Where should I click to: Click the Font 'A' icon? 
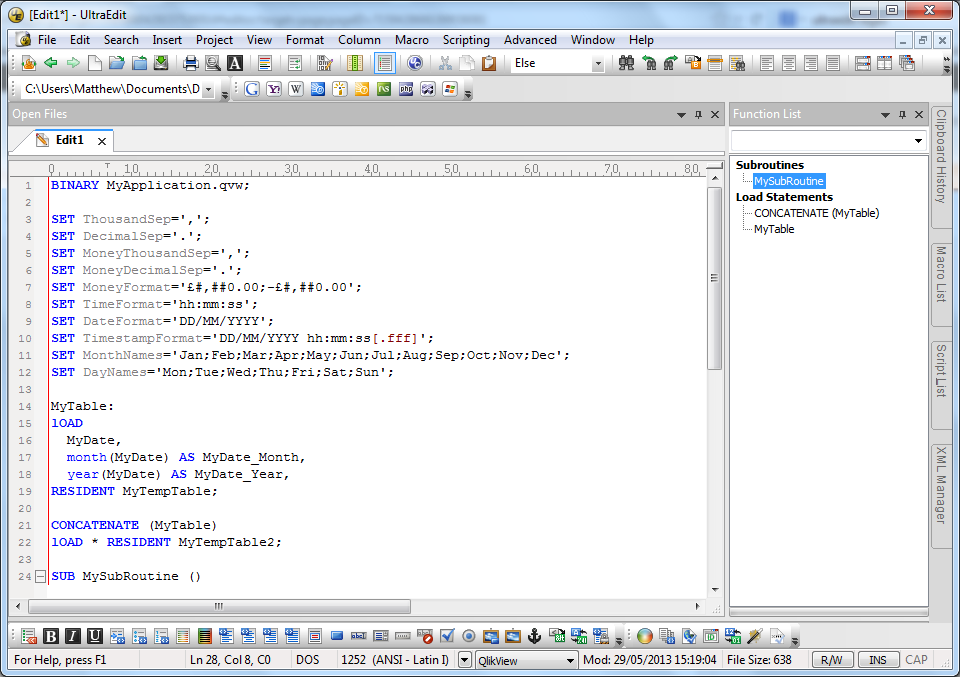pos(234,63)
